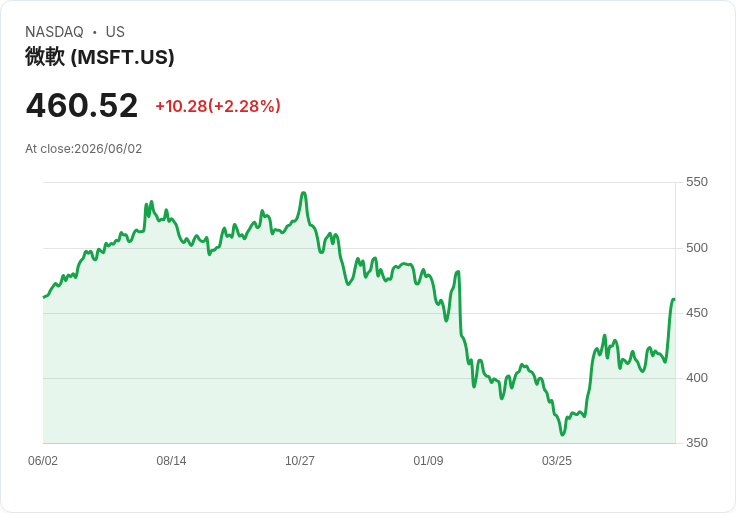Click the 460.52 current price
The image size is (736, 513).
[x=82, y=105]
